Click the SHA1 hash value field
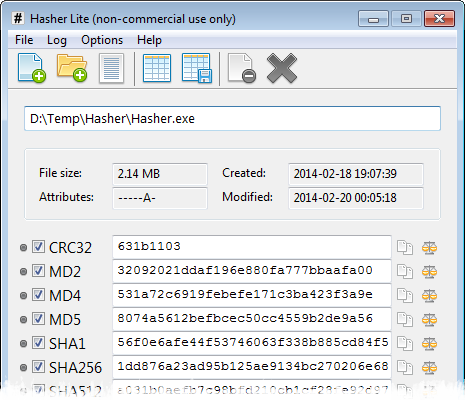 point(252,343)
